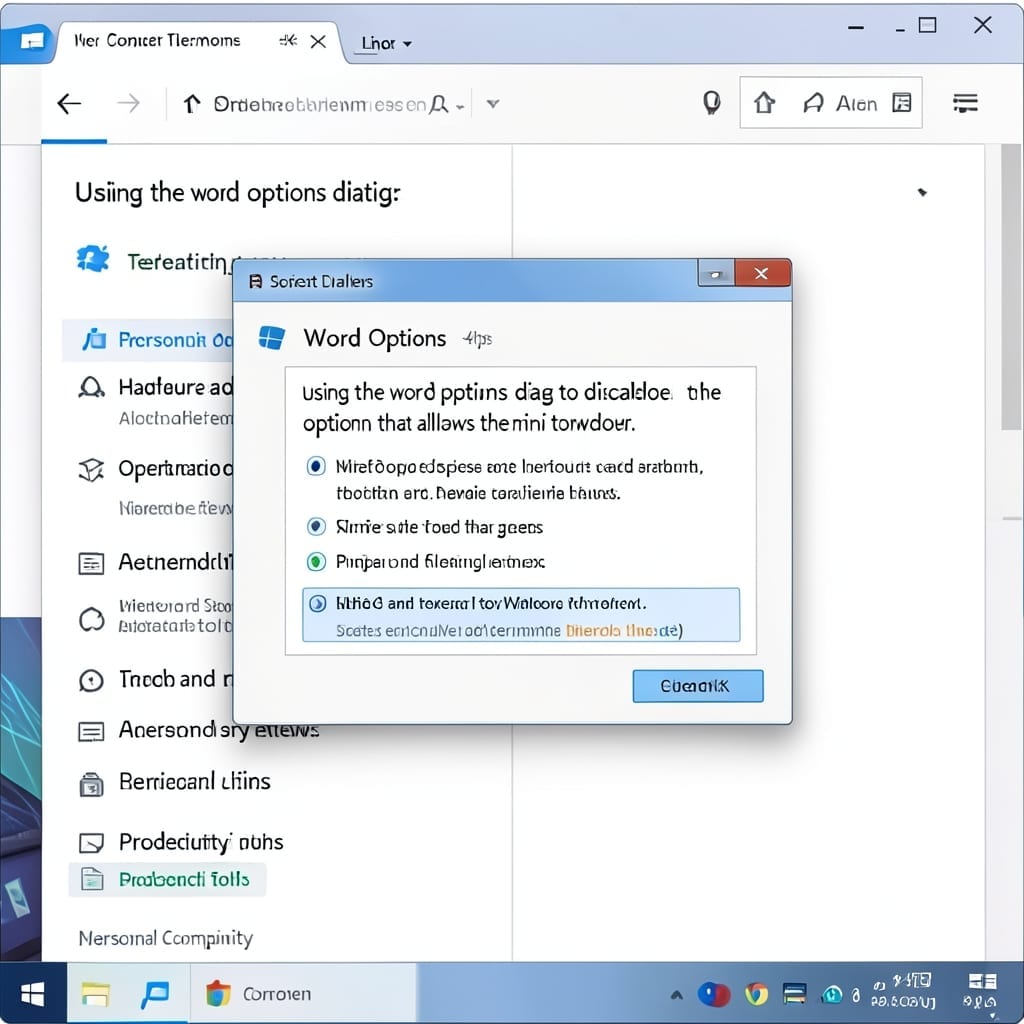This screenshot has width=1024, height=1024.
Task: Click the screen icon beside Prodeciutty nbhs
Action: 91,842
